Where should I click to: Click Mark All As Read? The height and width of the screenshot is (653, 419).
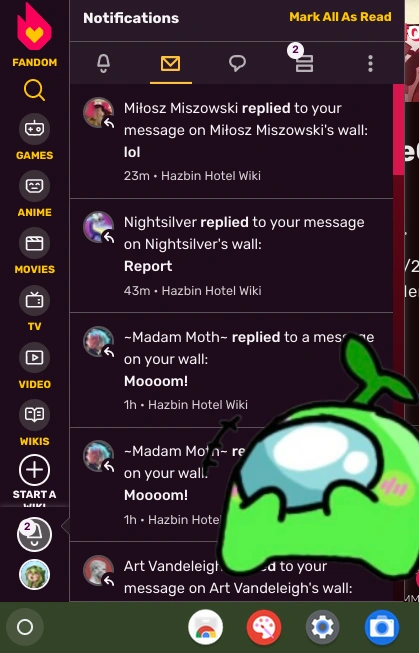(x=340, y=17)
